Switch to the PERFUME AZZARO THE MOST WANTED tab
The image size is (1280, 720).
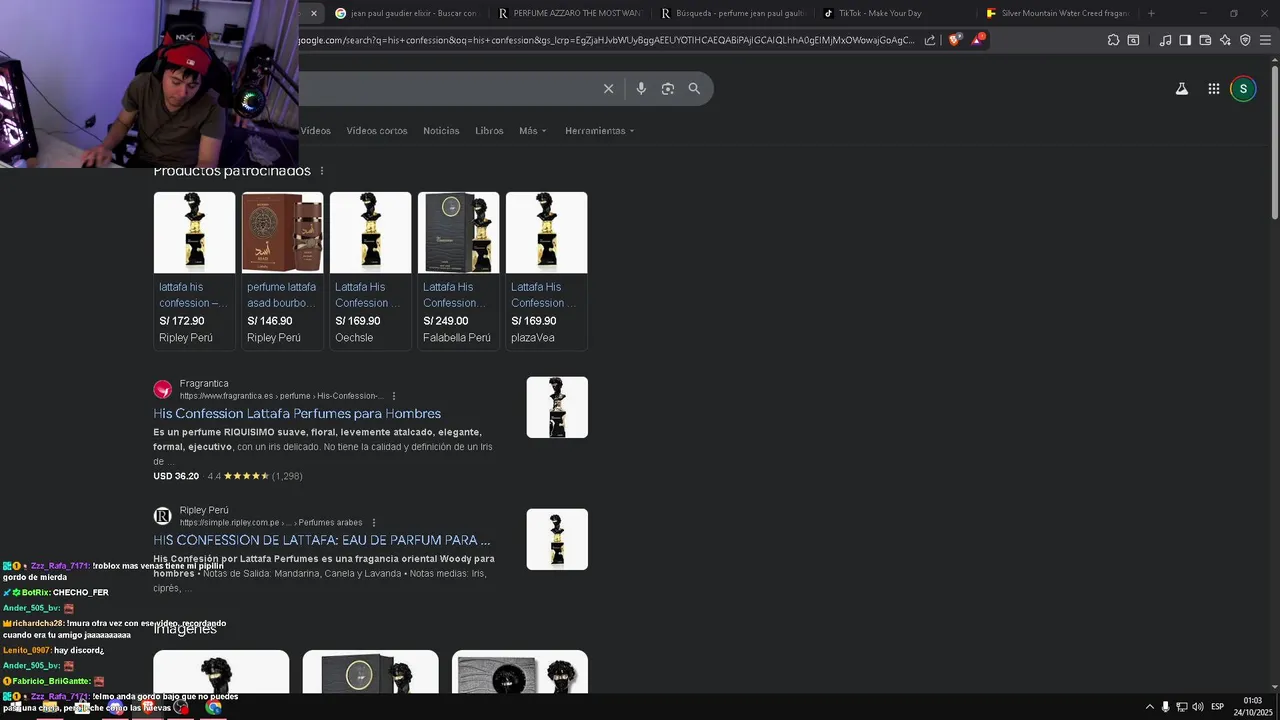569,13
